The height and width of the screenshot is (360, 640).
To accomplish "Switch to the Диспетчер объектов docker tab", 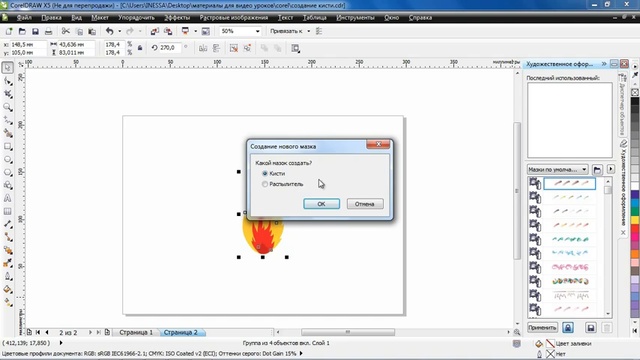I will coord(622,106).
